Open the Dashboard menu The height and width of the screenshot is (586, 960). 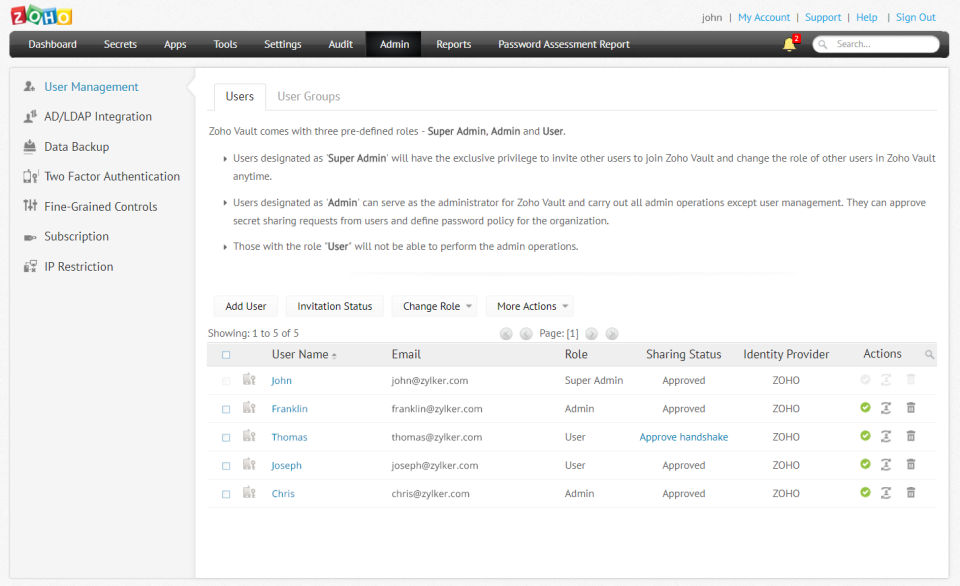coord(53,44)
